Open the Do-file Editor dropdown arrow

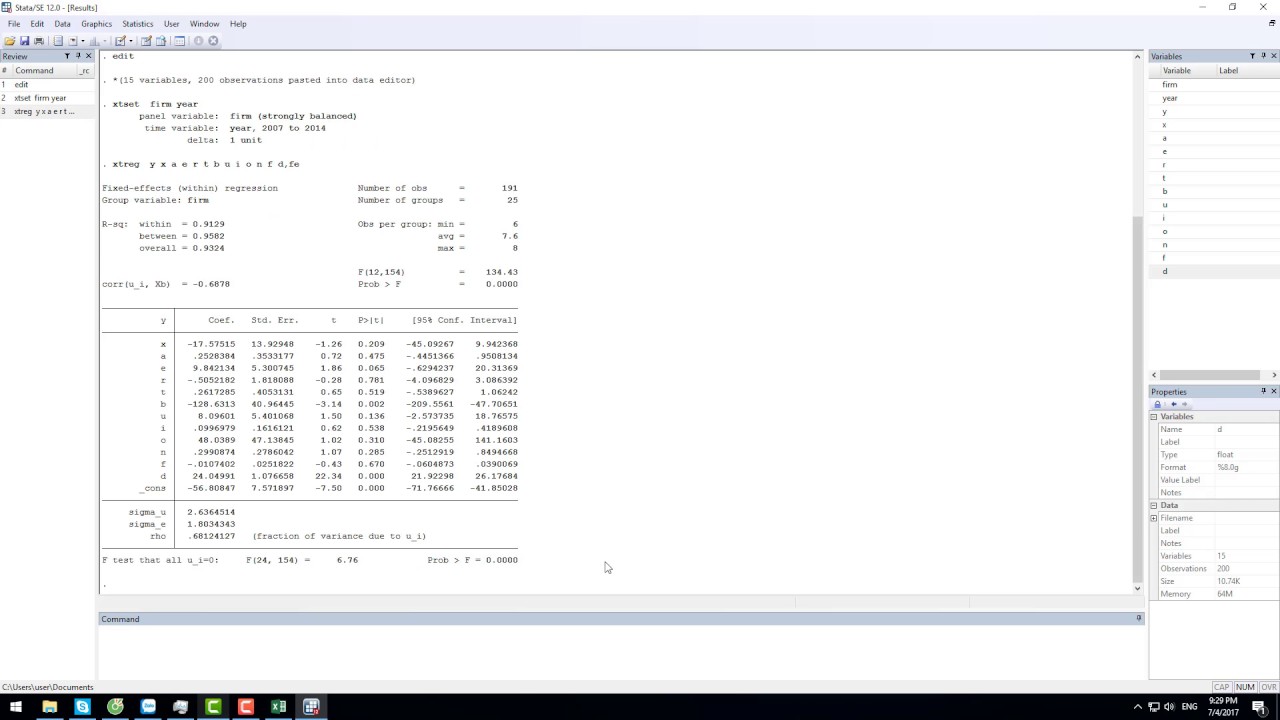131,41
